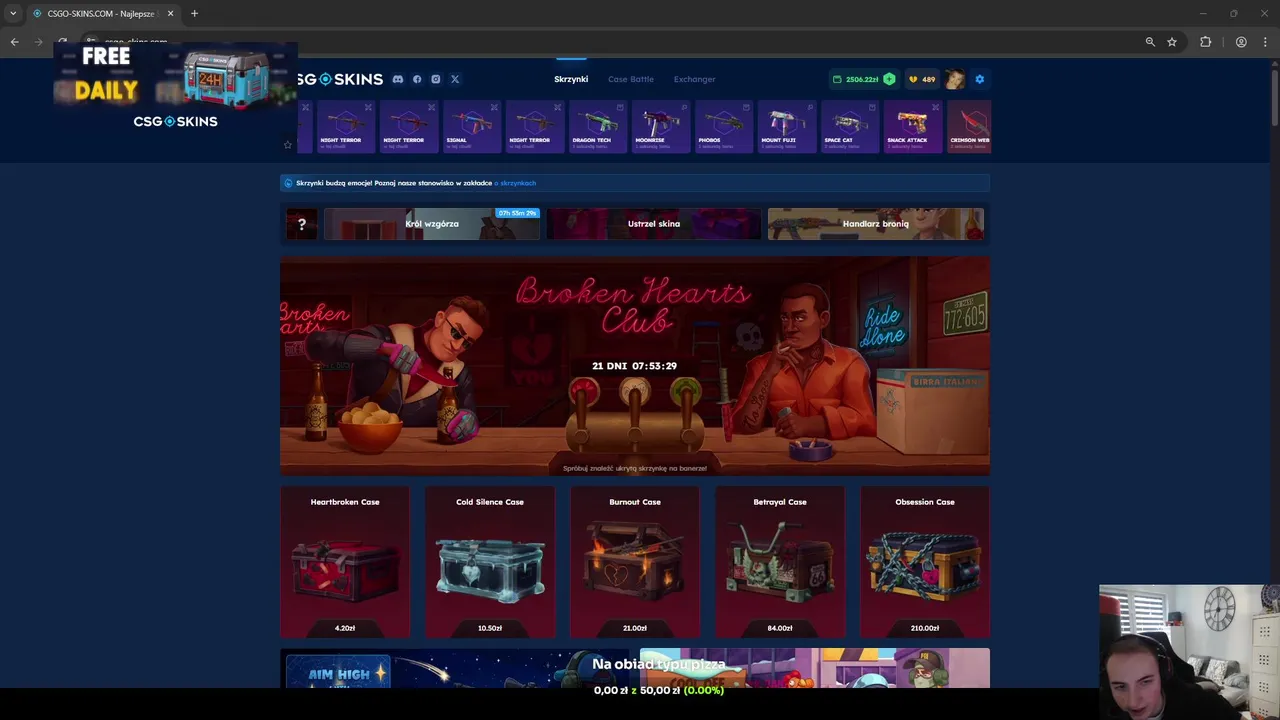The width and height of the screenshot is (1280, 720).
Task: Open the Król wzgórza game mode
Action: tap(432, 224)
